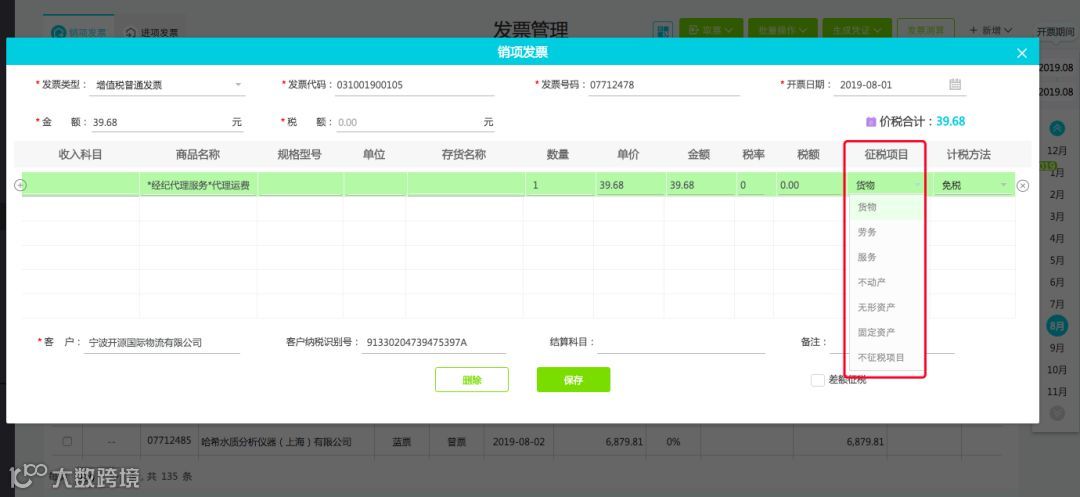Click the purple icon beside 价税合计
Image resolution: width=1080 pixels, height=497 pixels.
[871, 122]
